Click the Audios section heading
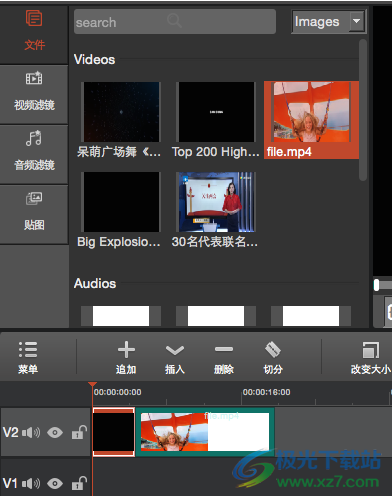392x498 pixels. [x=95, y=284]
